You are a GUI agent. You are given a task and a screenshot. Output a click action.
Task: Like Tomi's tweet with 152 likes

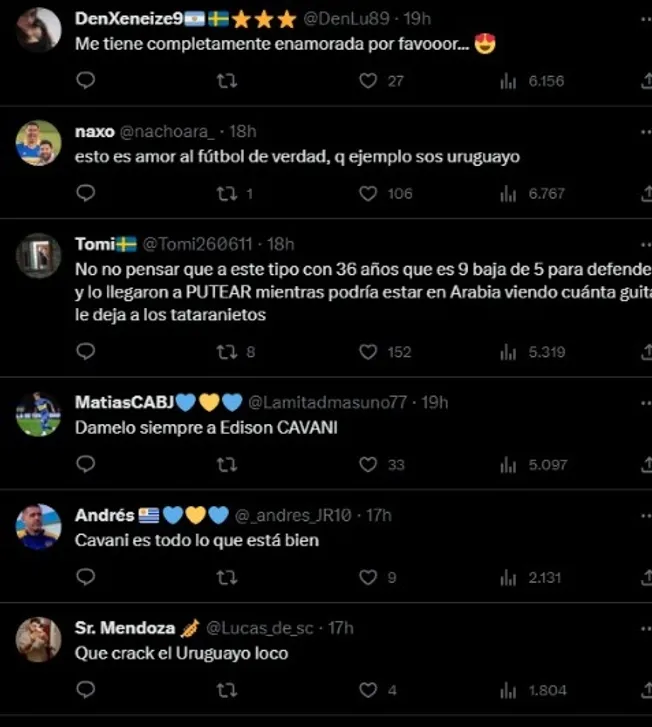pos(368,352)
